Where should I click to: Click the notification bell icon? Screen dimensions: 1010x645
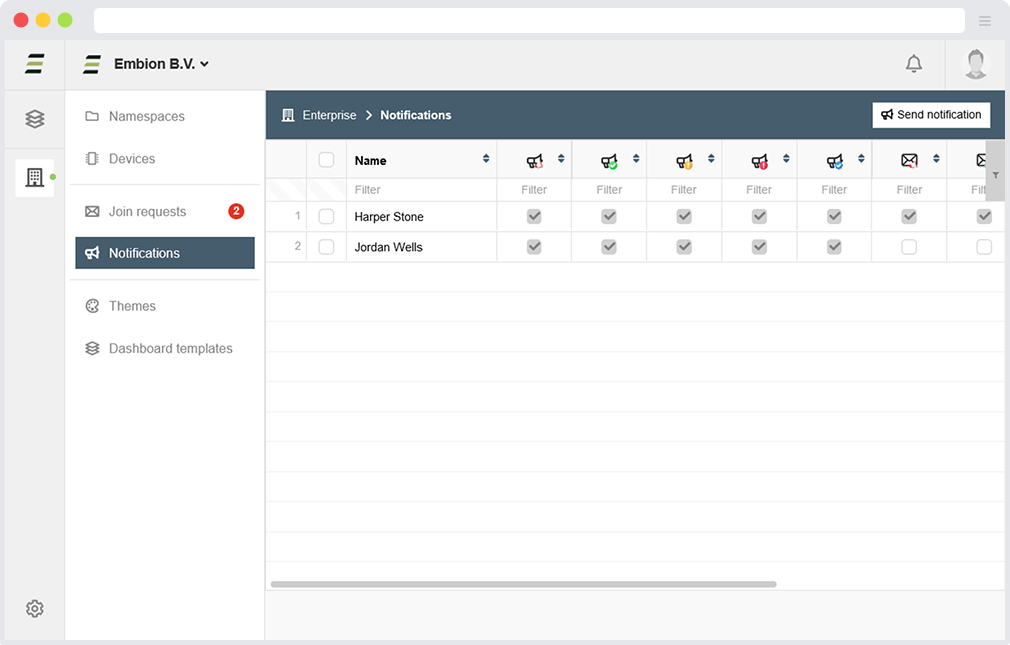click(913, 64)
